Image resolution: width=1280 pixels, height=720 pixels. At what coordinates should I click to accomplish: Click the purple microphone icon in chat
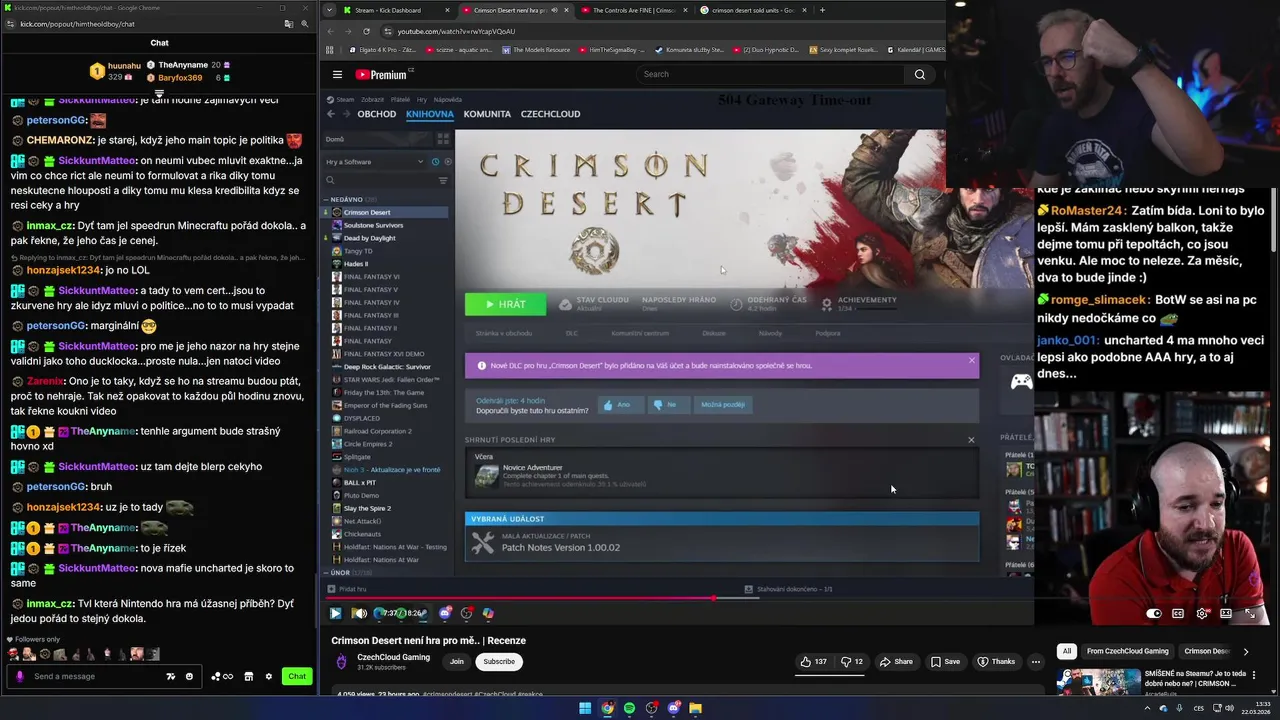20,676
